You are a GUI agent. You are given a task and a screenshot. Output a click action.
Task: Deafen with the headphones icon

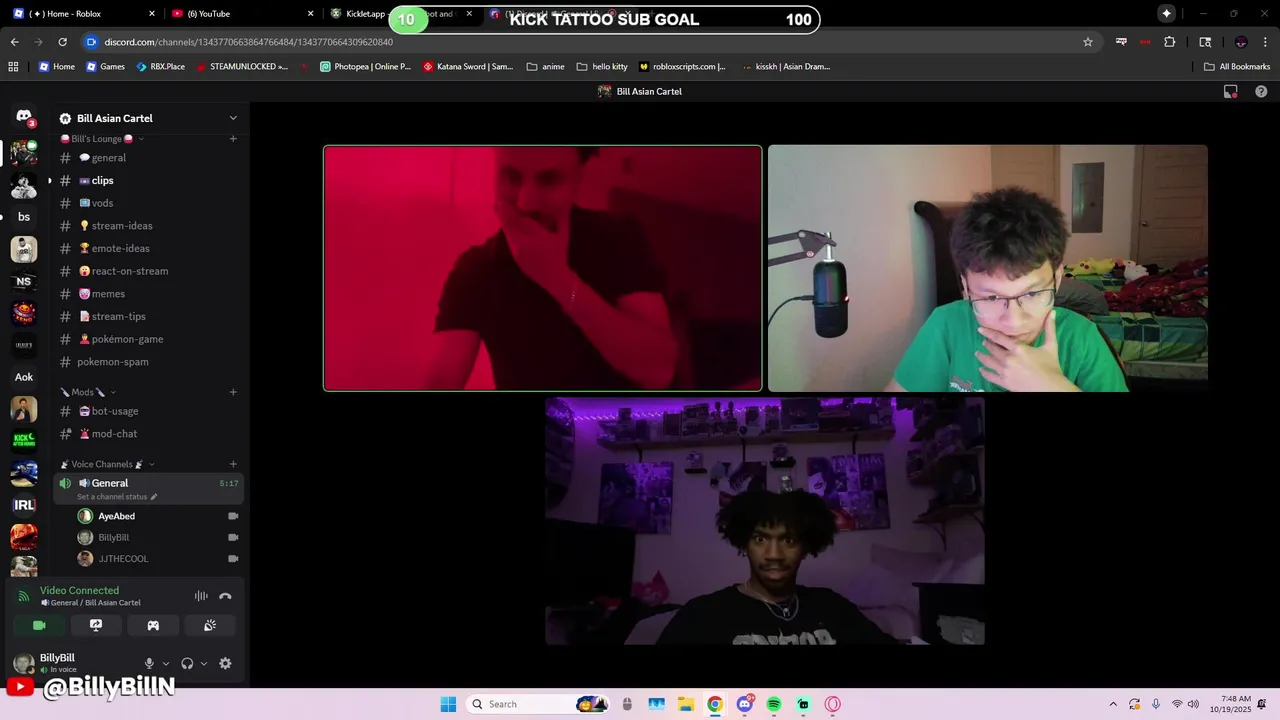pyautogui.click(x=187, y=663)
